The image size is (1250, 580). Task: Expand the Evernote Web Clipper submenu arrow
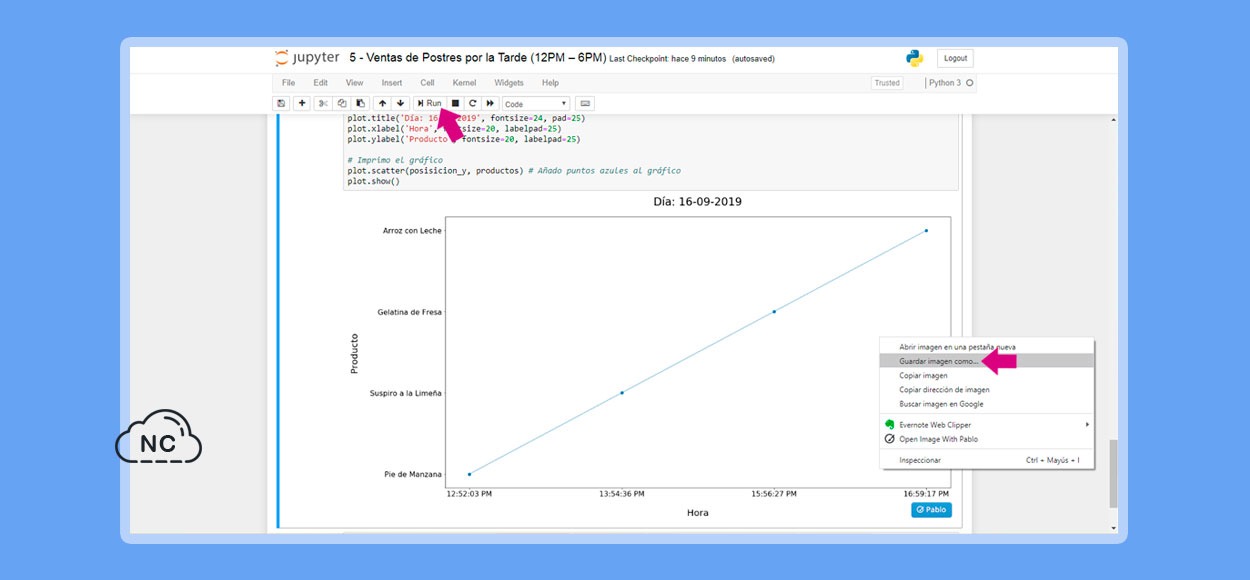pyautogui.click(x=1087, y=425)
